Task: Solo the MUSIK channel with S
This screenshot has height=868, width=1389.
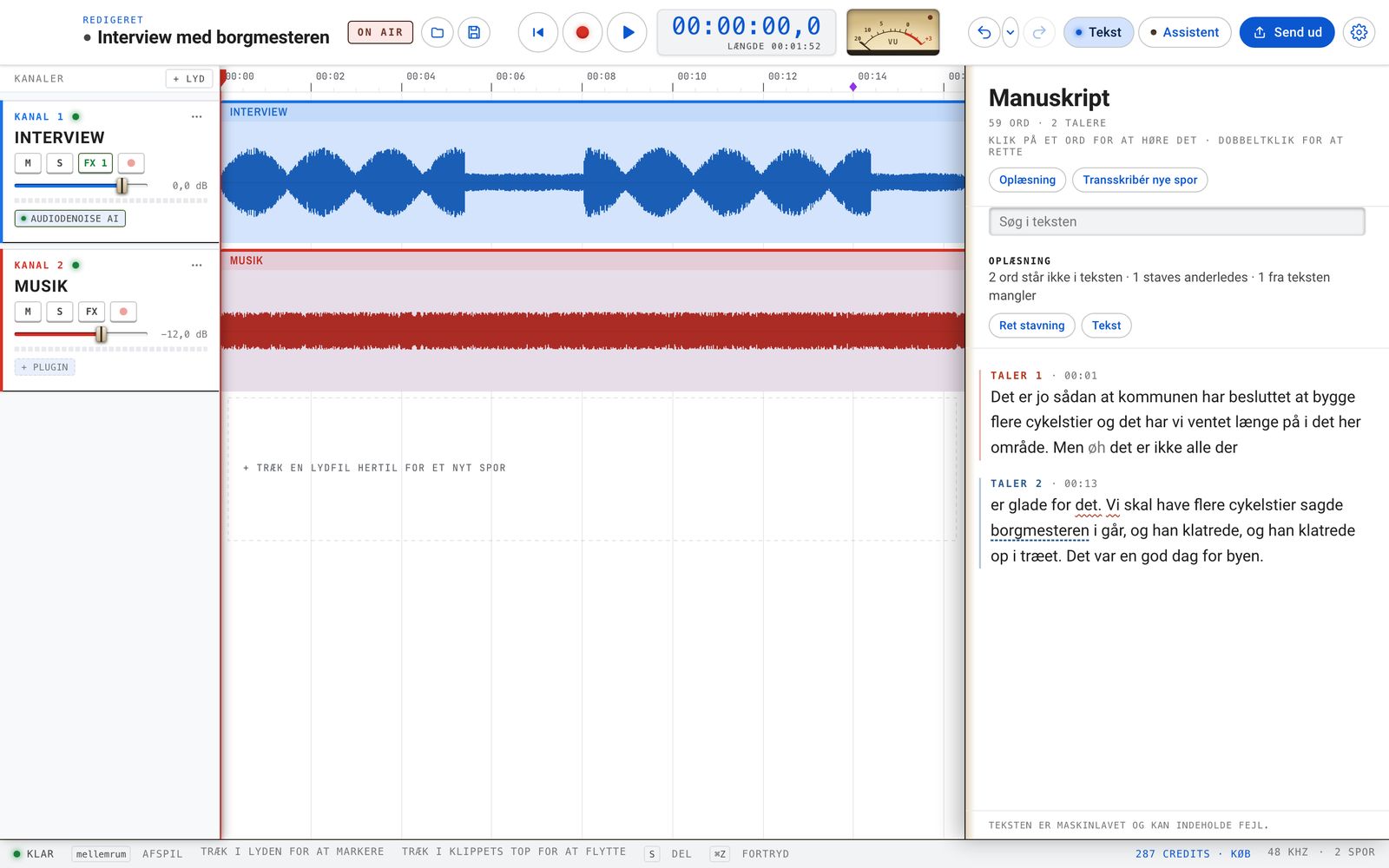Action: pyautogui.click(x=60, y=312)
